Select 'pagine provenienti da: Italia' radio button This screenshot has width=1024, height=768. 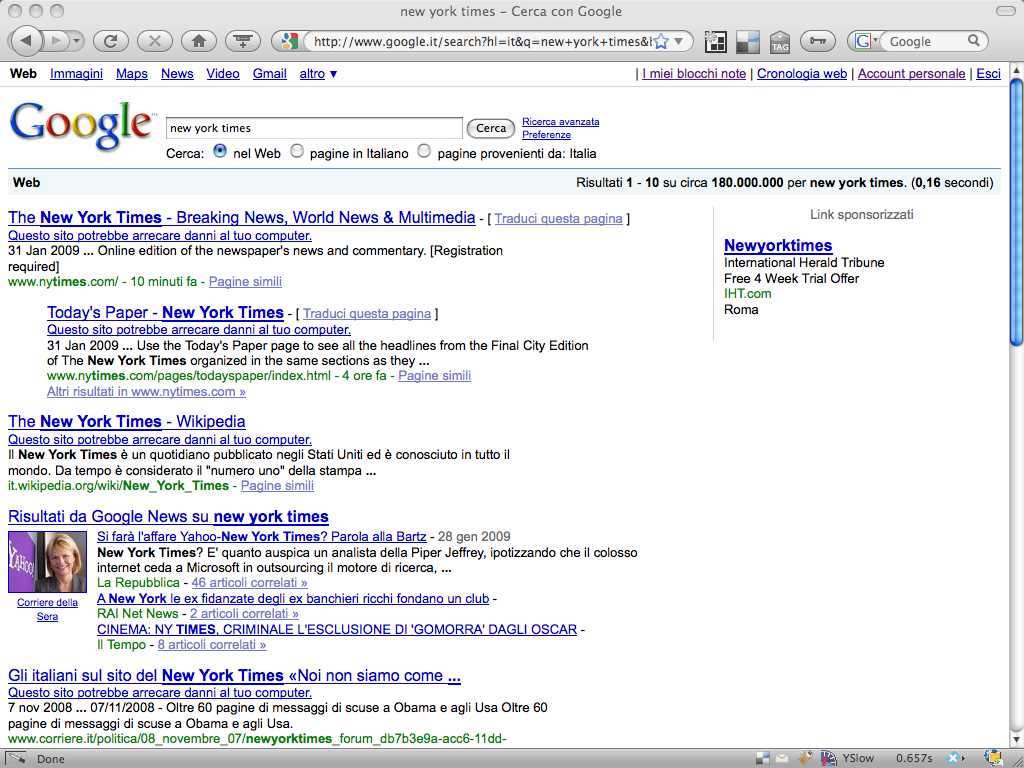[x=424, y=151]
